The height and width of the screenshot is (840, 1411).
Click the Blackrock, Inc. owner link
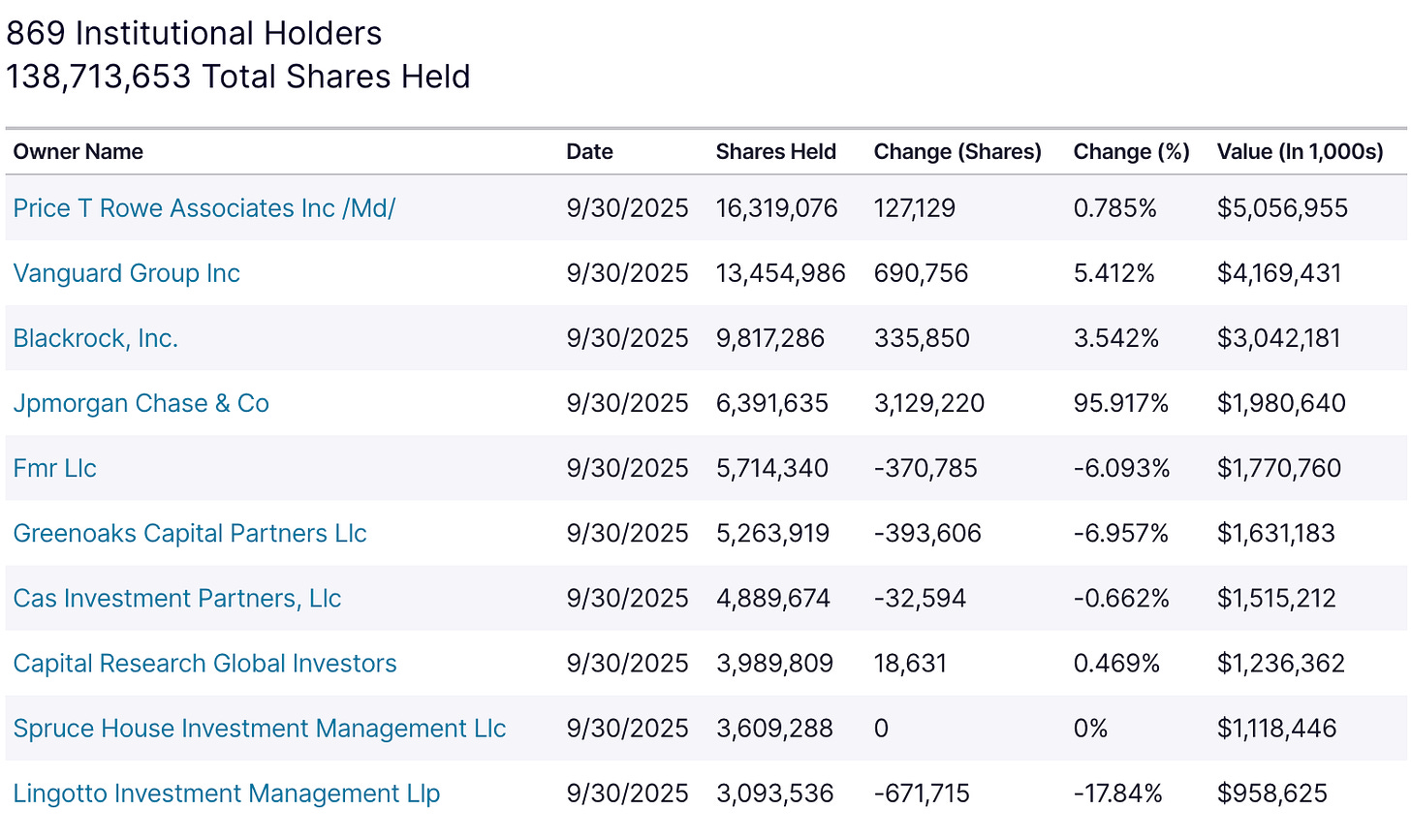click(x=95, y=338)
